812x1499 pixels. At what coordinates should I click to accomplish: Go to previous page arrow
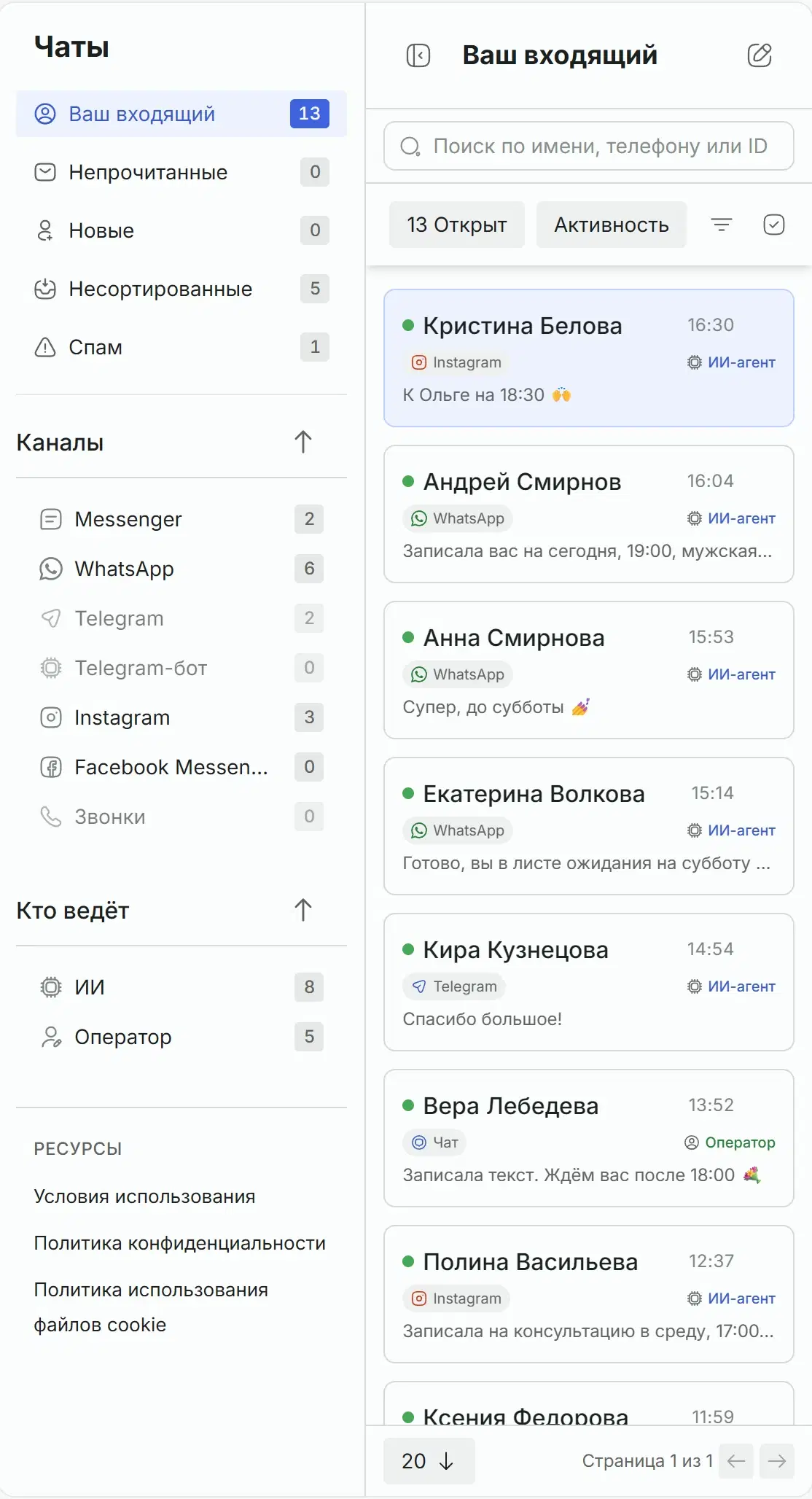[x=736, y=1461]
